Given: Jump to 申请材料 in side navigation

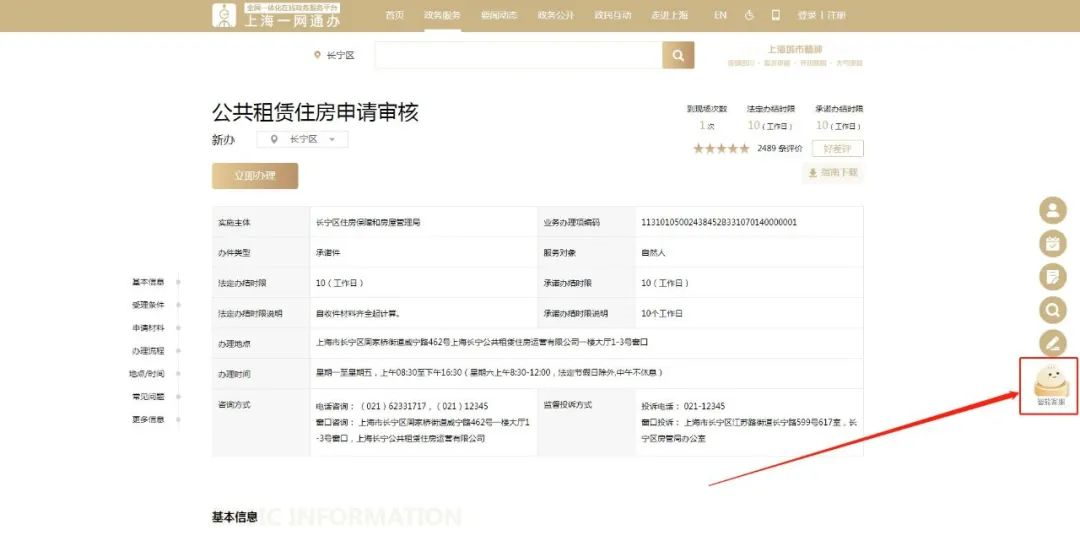Looking at the screenshot, I should [x=148, y=328].
